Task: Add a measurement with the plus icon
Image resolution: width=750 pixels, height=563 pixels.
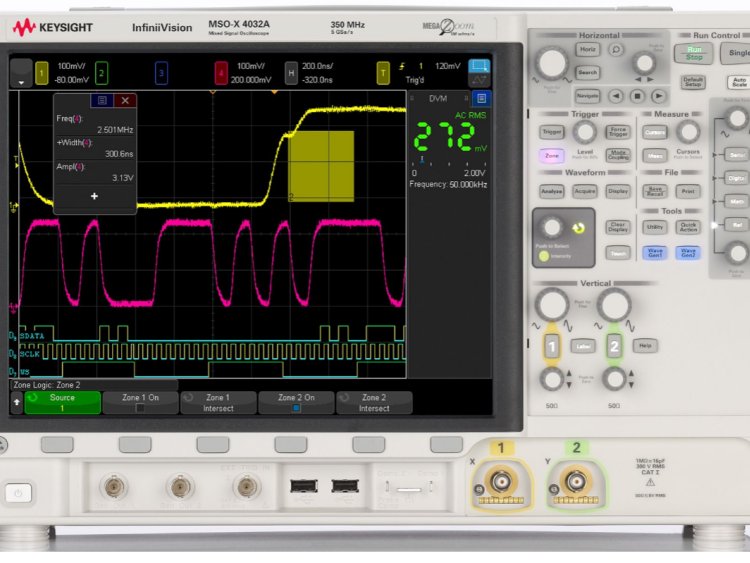Action: click(x=94, y=196)
